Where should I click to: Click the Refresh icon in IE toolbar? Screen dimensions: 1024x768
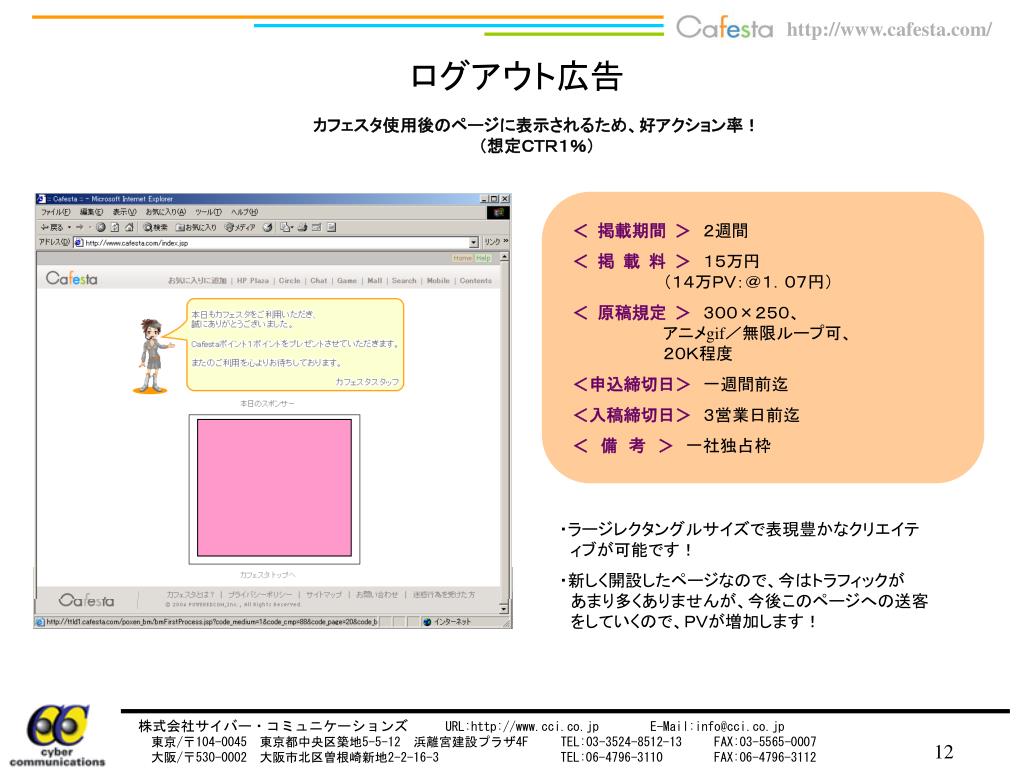[115, 227]
